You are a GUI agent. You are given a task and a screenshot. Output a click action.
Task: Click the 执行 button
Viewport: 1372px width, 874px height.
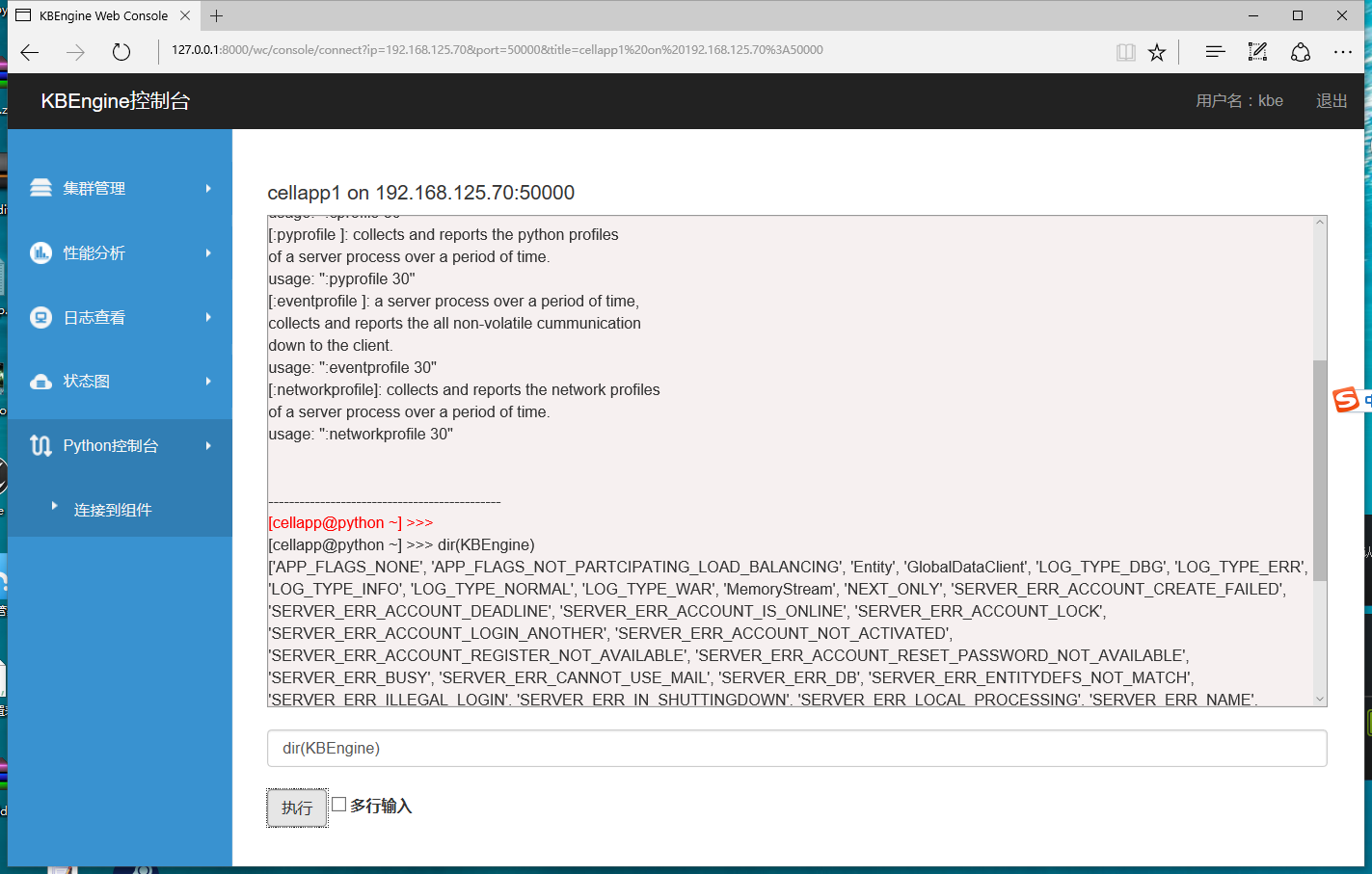coord(297,808)
